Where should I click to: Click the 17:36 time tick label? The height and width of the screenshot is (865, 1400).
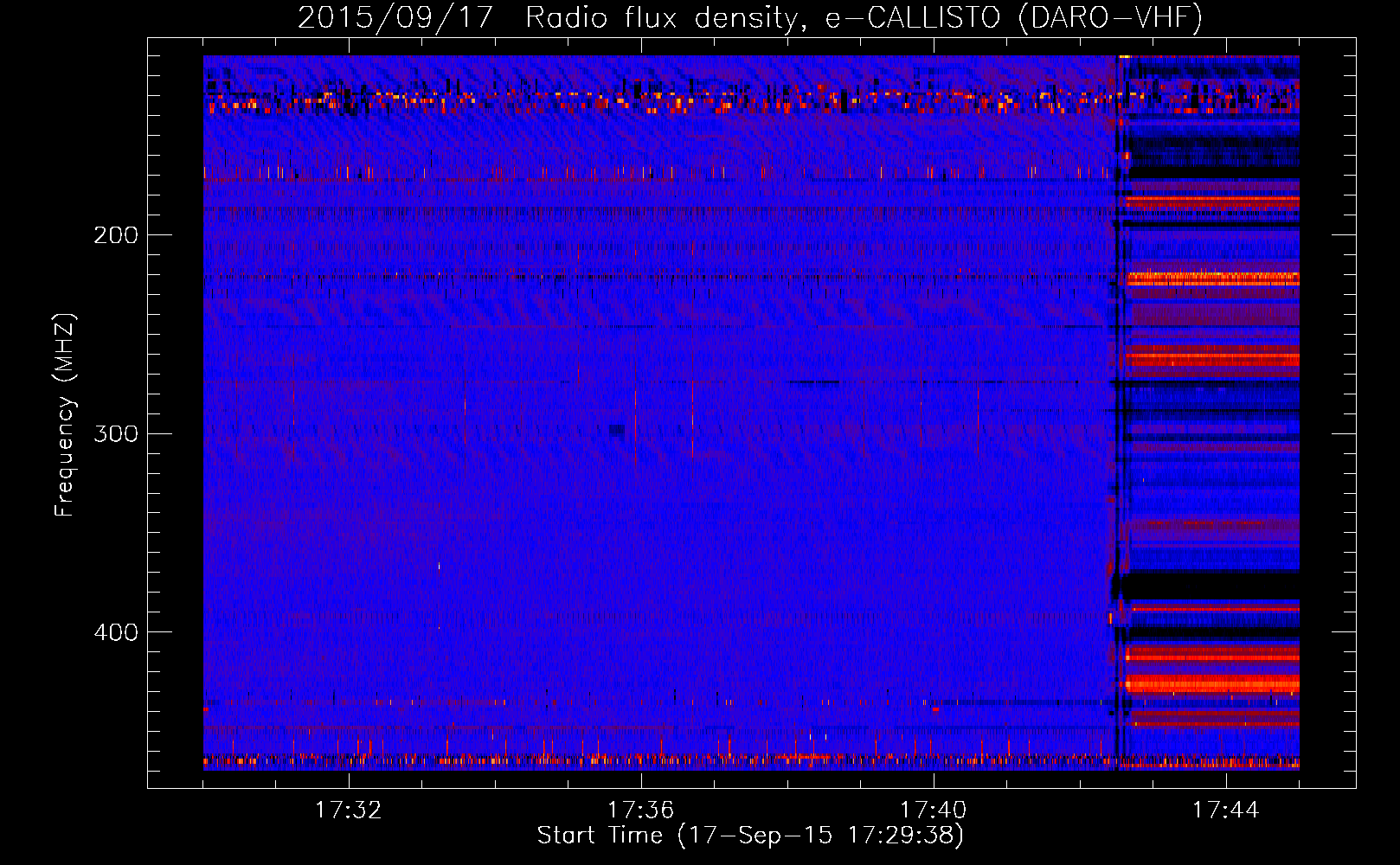click(x=641, y=811)
